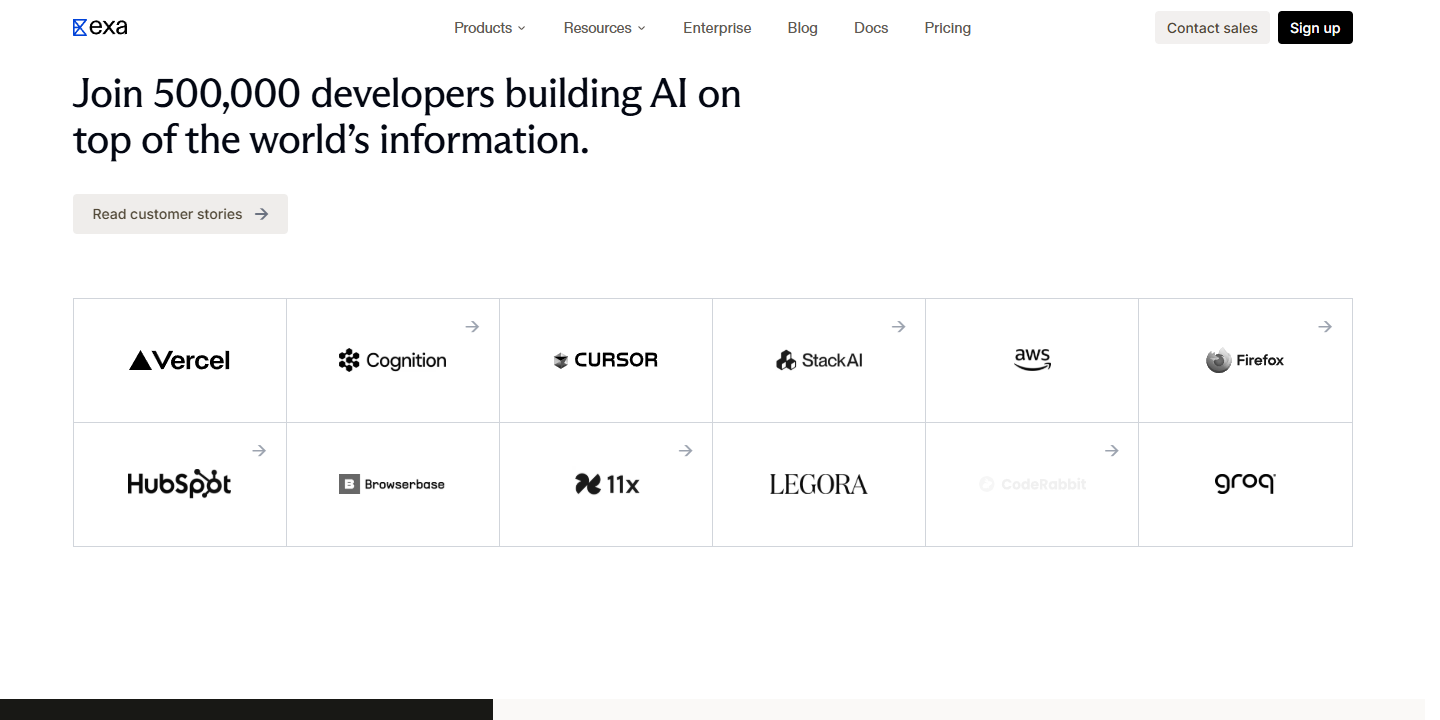Expand the Products dropdown menu

[490, 28]
